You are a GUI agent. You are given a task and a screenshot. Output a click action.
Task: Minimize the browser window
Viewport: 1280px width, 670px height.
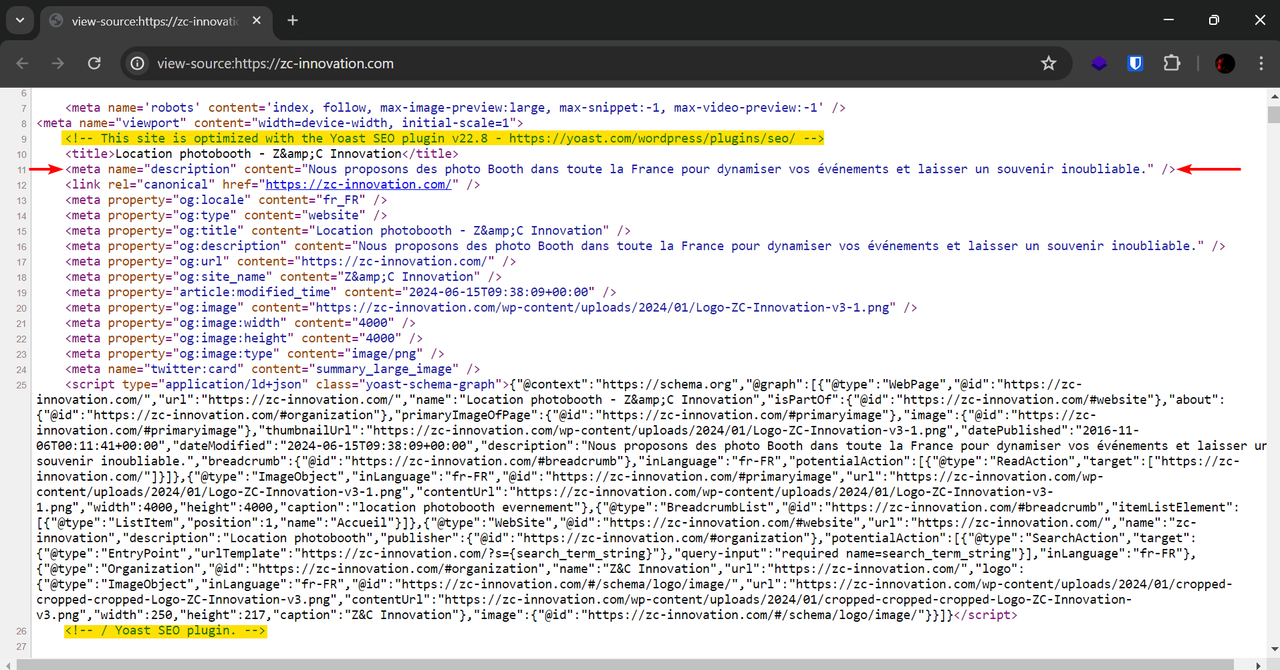coord(1166,20)
